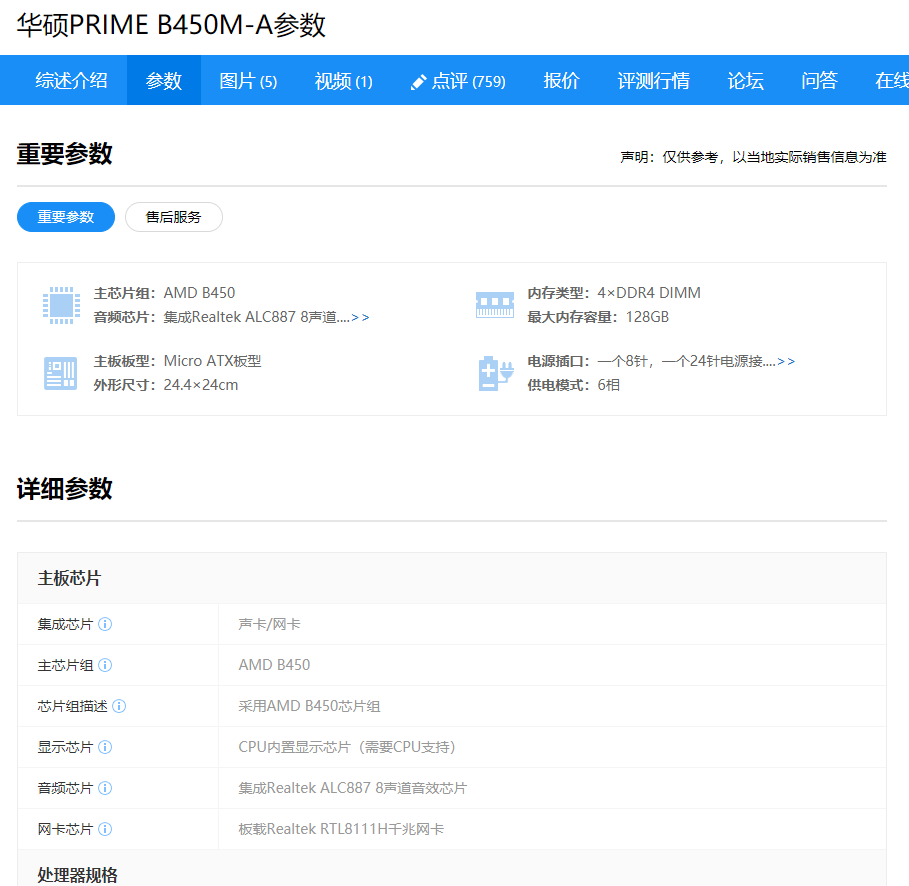Select the 参数 tab
This screenshot has height=886, width=909.
[163, 81]
